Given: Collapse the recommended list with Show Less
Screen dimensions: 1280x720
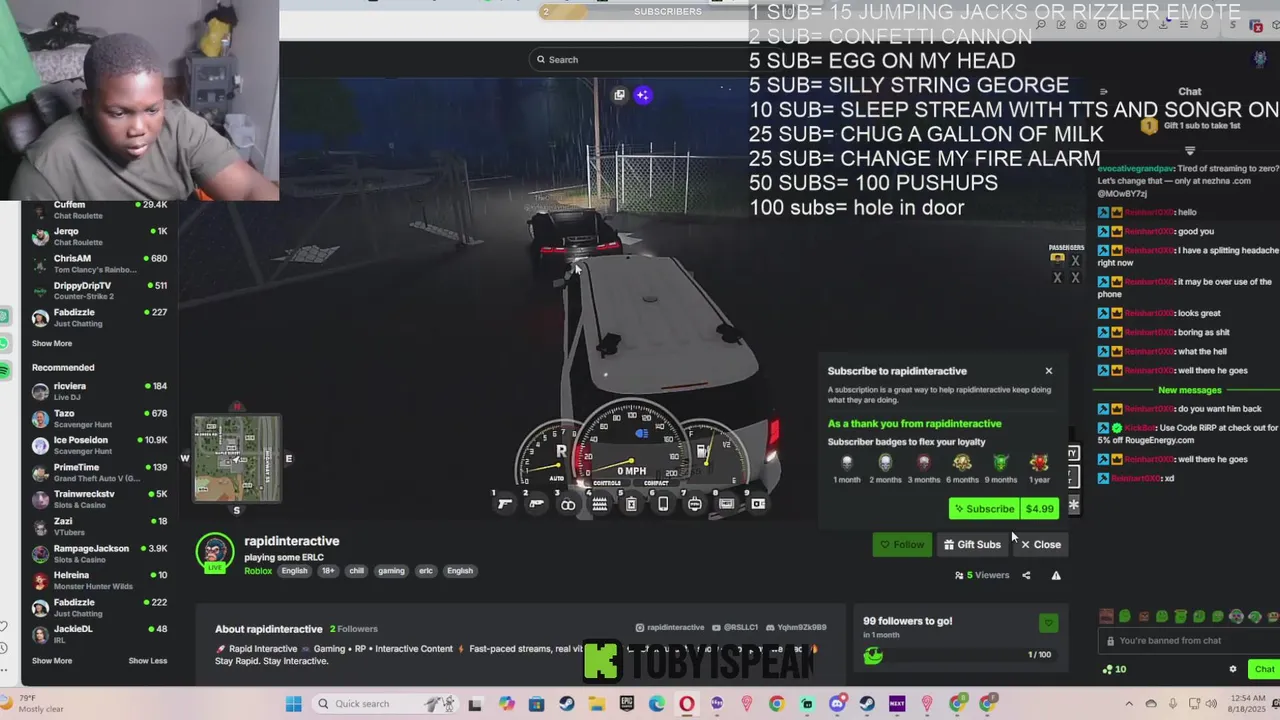Looking at the screenshot, I should pyautogui.click(x=148, y=660).
